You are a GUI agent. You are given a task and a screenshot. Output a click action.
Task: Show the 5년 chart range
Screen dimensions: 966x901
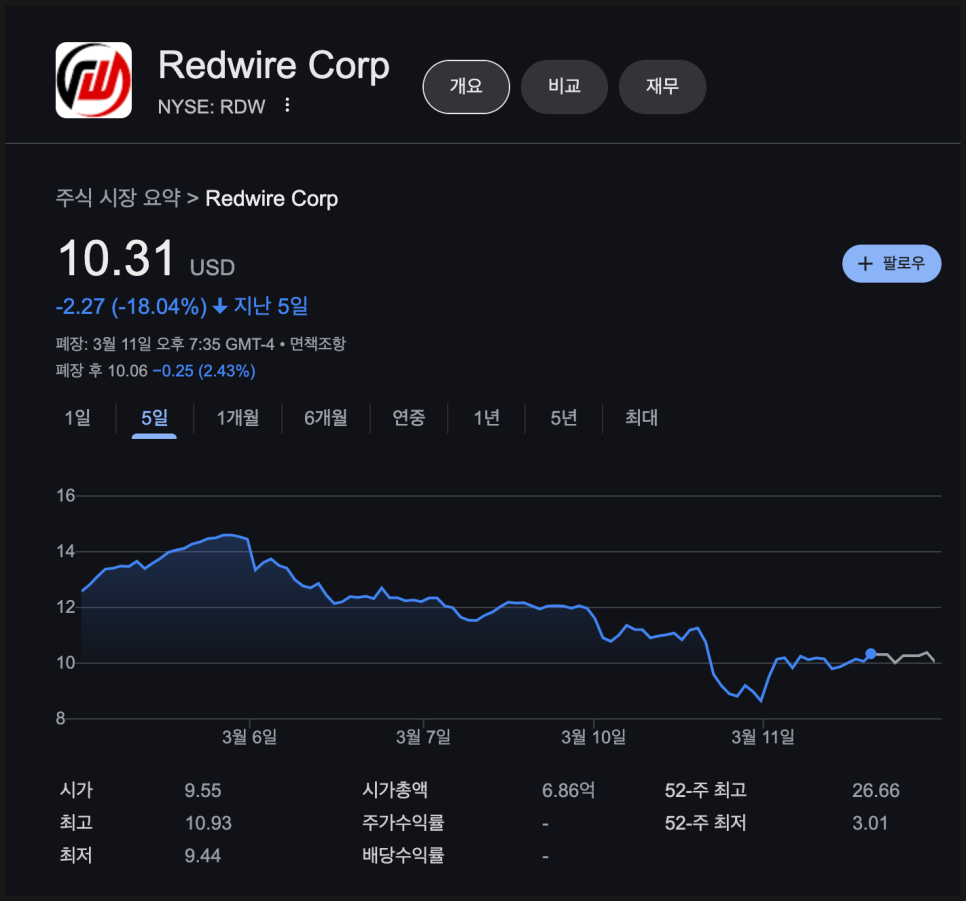(564, 418)
